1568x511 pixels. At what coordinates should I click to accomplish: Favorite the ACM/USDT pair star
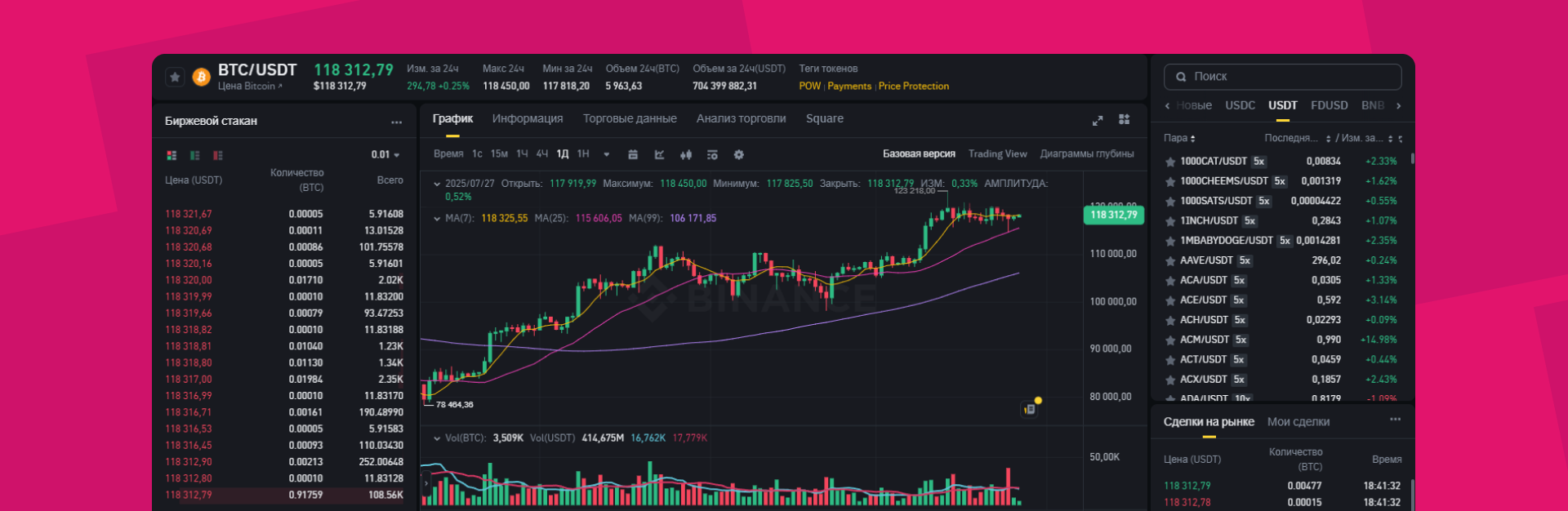click(1169, 340)
